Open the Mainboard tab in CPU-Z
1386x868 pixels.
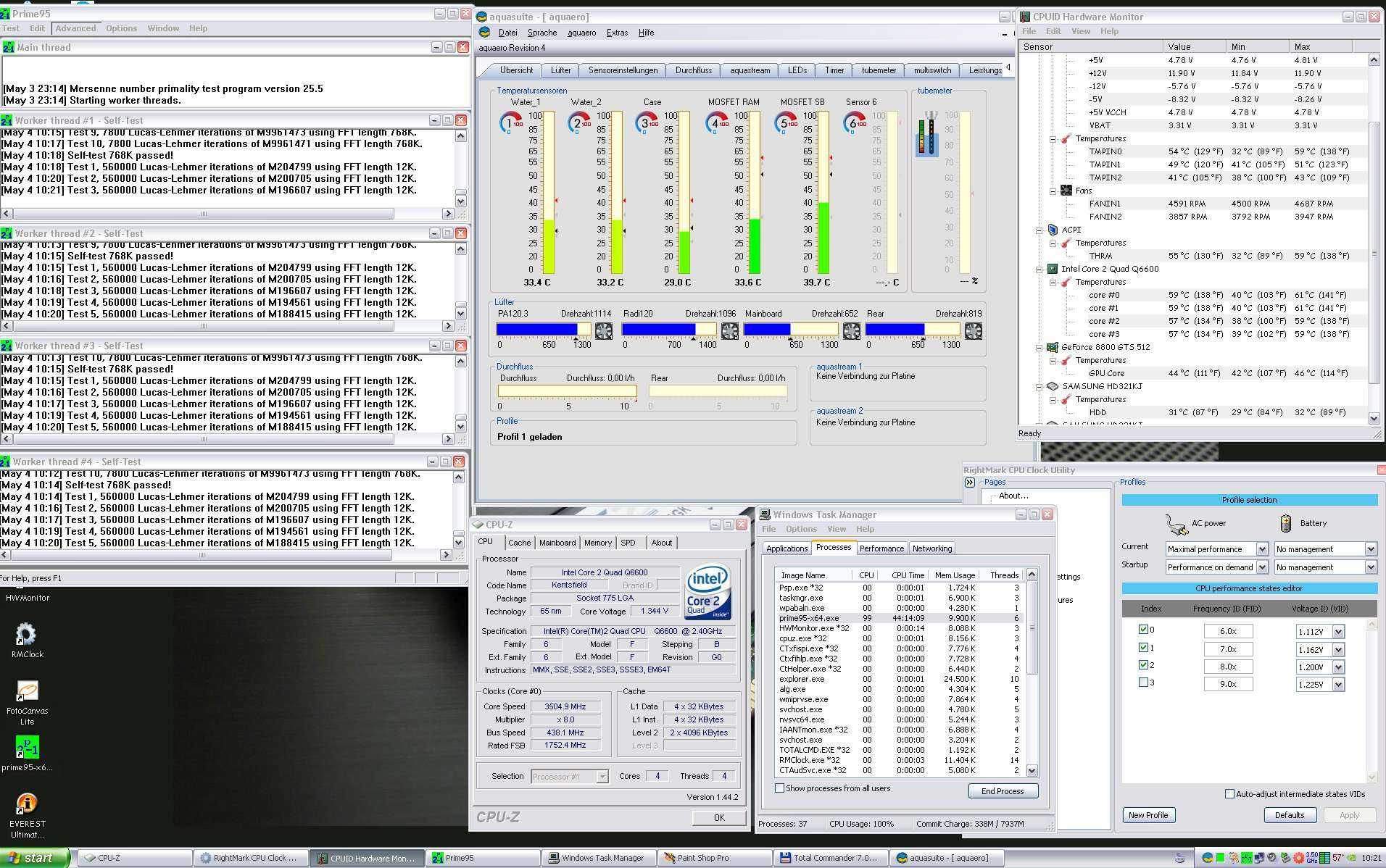[557, 543]
